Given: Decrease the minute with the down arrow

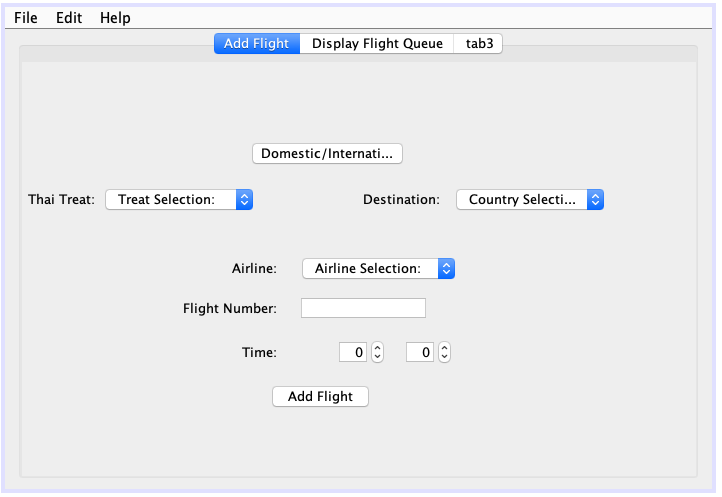Looking at the screenshot, I should coord(444,357).
